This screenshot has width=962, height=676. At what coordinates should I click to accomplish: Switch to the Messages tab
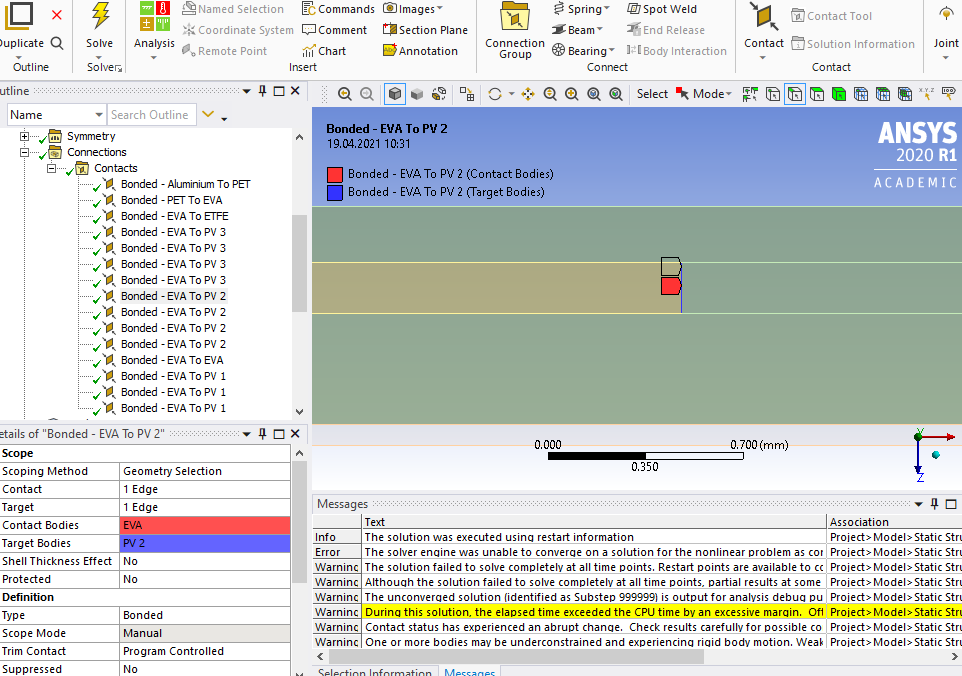coord(469,671)
